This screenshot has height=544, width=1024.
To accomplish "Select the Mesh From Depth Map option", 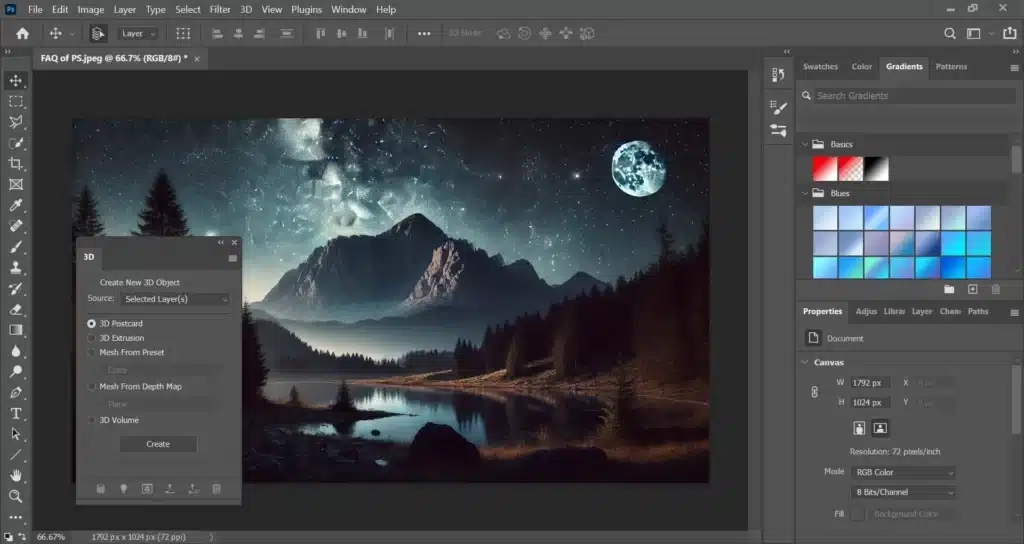I will click(91, 386).
